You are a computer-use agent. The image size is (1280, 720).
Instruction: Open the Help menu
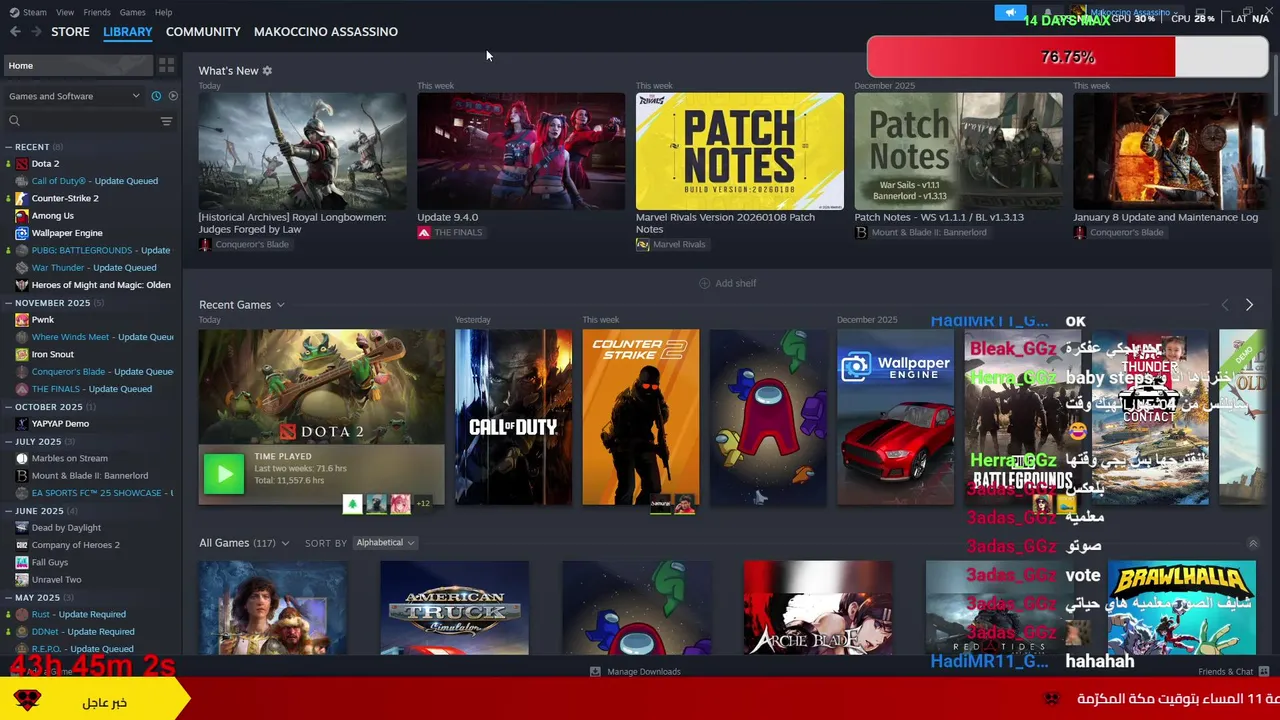(x=164, y=12)
